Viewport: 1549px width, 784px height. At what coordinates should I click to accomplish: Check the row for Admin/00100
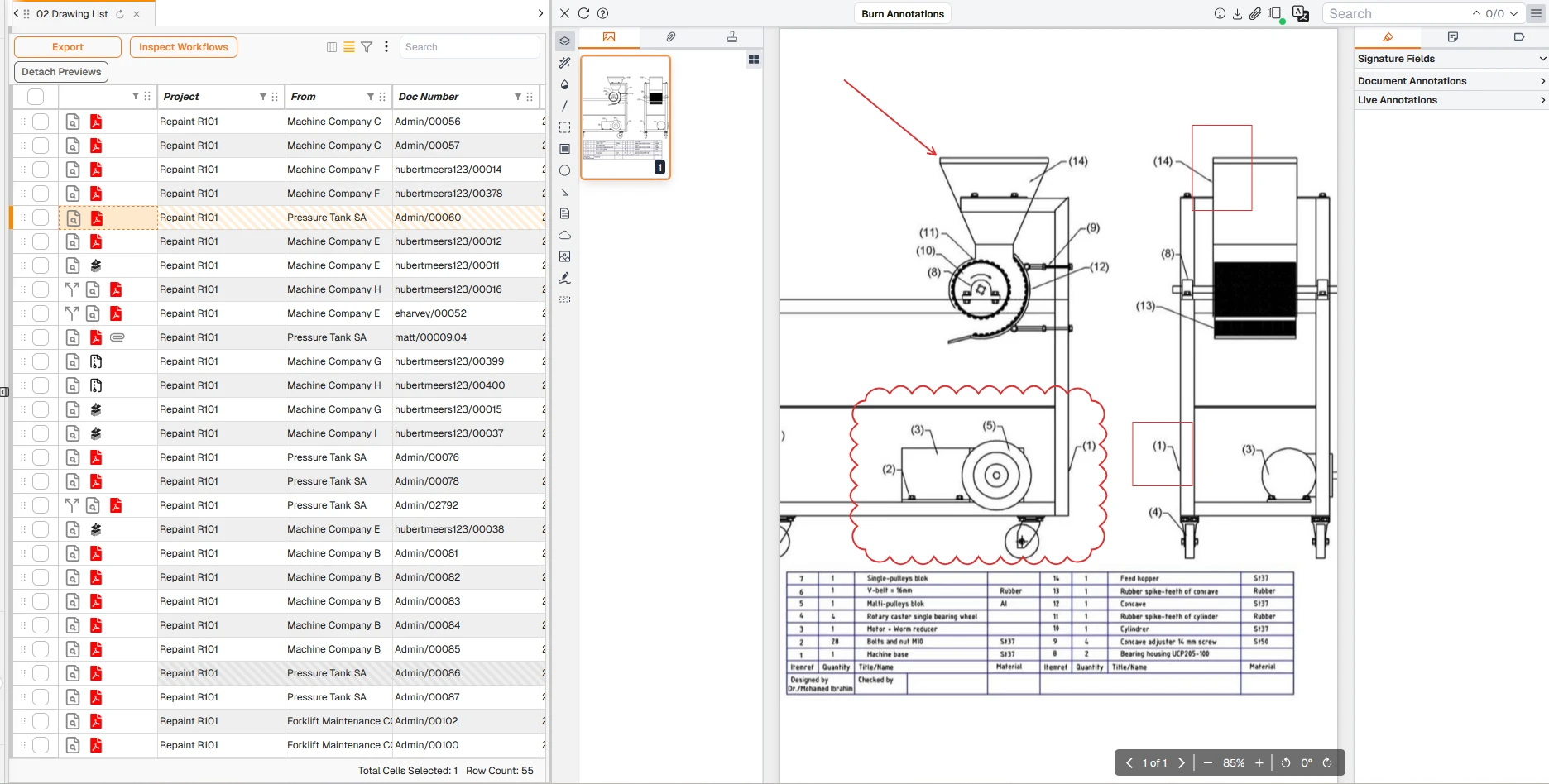pyautogui.click(x=41, y=745)
